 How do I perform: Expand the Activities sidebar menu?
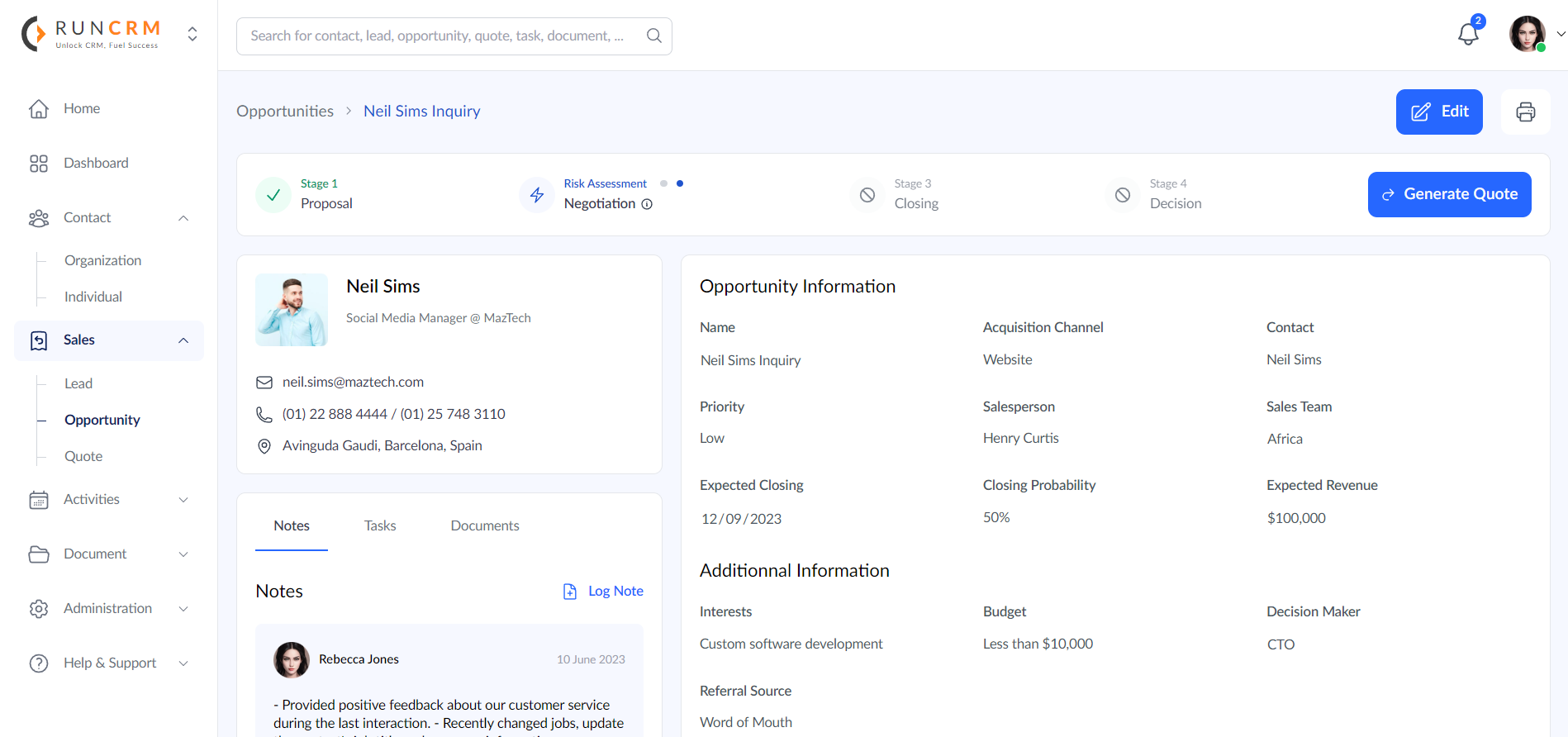183,500
